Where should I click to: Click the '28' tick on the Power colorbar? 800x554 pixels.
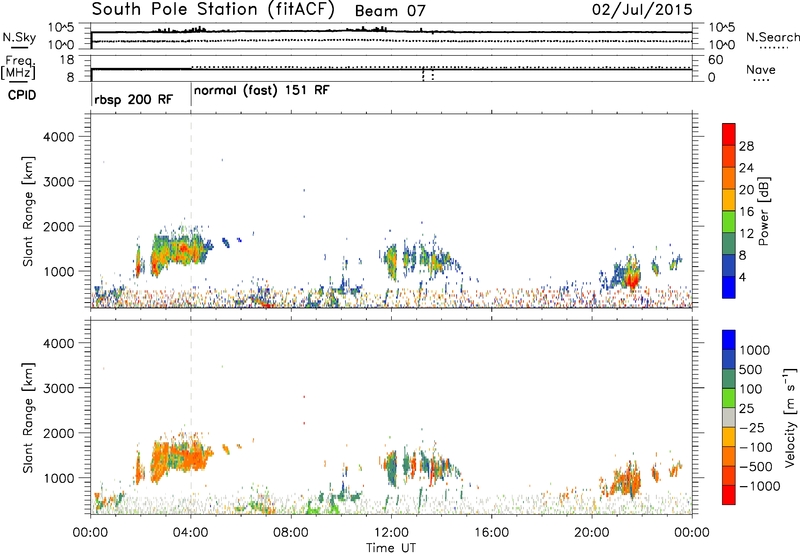(x=746, y=146)
